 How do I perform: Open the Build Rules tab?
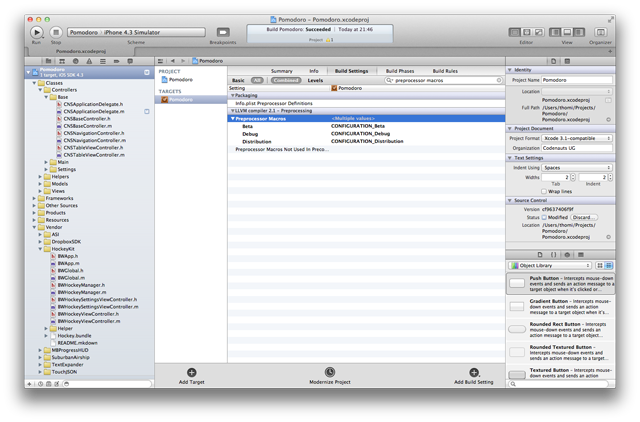pyautogui.click(x=445, y=71)
